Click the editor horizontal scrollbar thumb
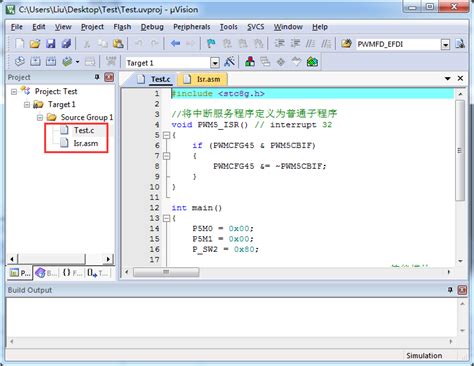474x366 pixels. 166,272
